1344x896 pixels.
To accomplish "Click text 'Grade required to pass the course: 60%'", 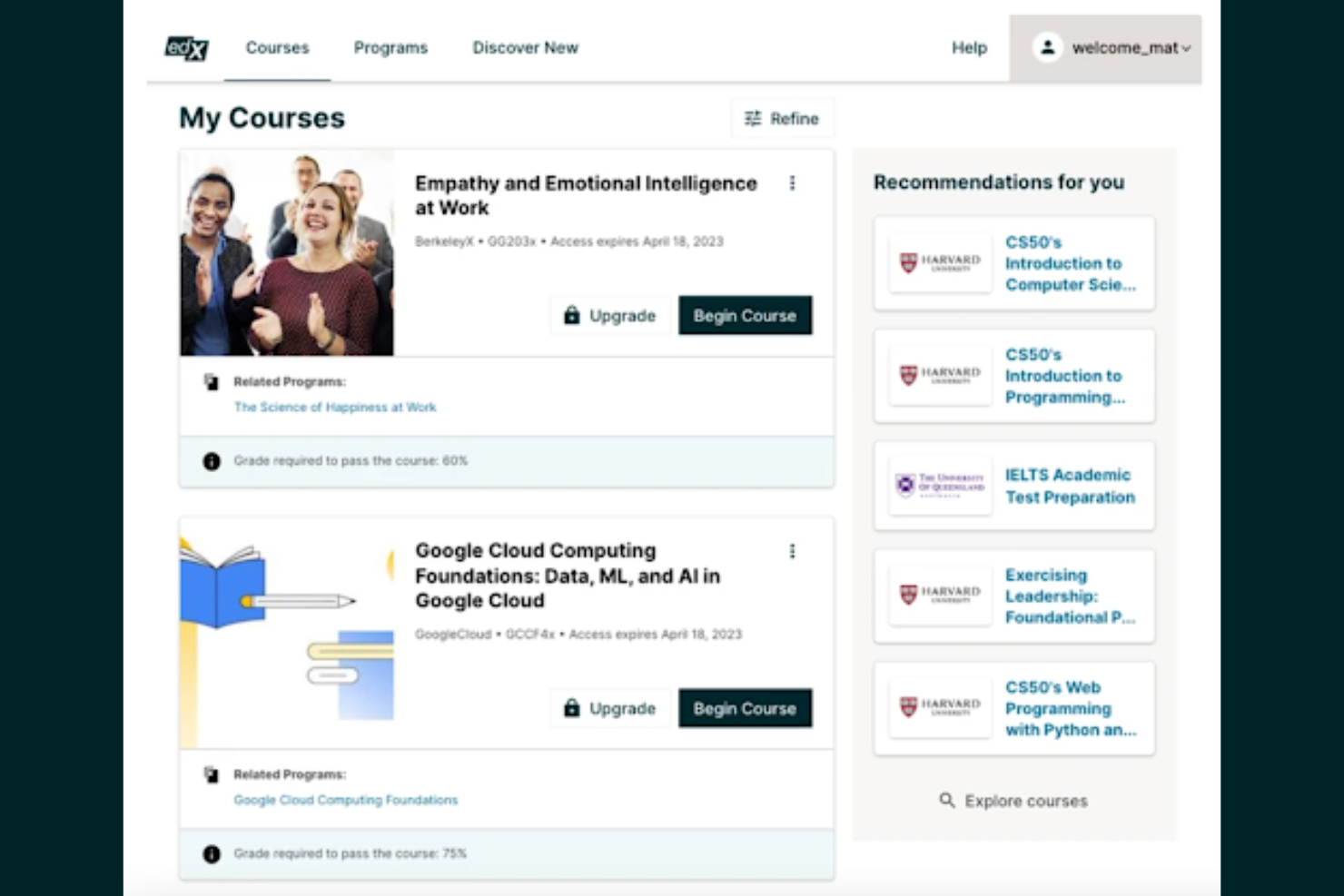I will click(x=351, y=461).
